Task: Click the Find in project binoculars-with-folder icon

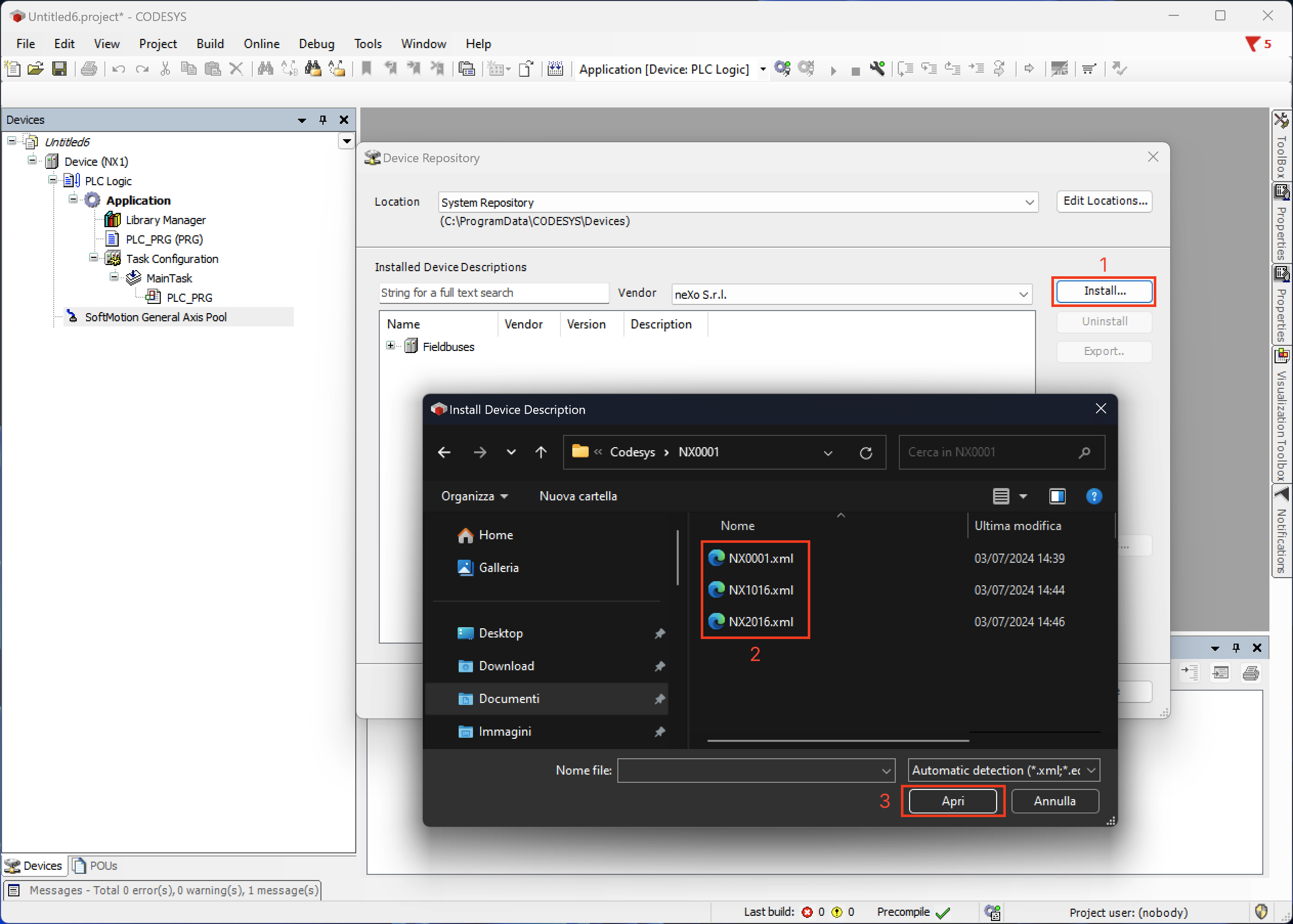Action: 312,69
